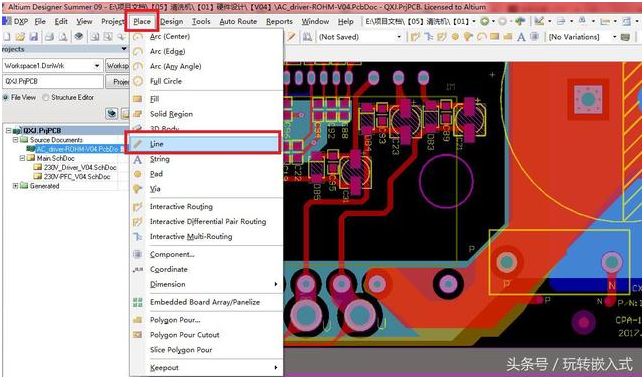Click the home page navigation icon
The width and height of the screenshot is (644, 379).
[520, 21]
